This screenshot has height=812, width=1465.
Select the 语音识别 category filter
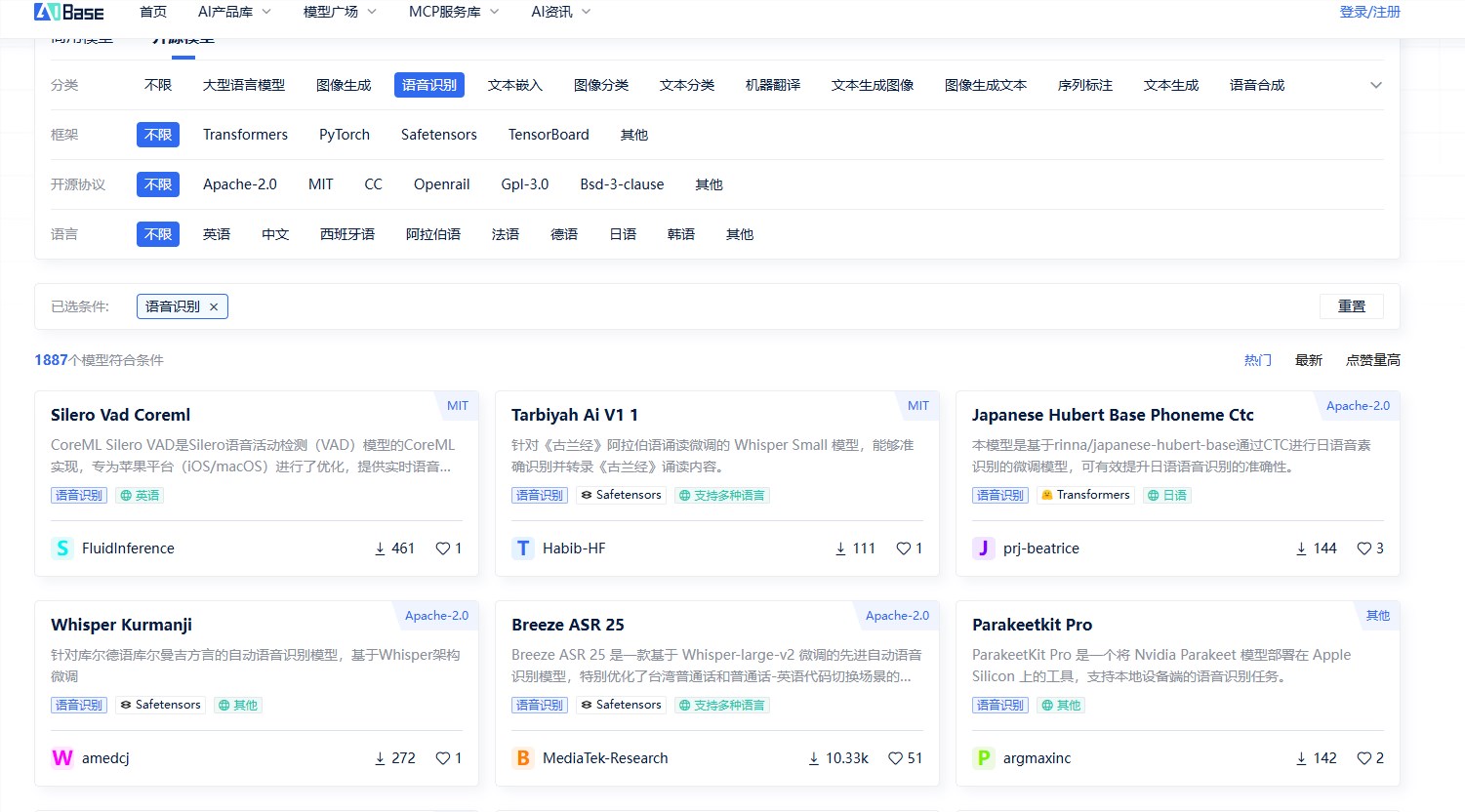(x=429, y=85)
